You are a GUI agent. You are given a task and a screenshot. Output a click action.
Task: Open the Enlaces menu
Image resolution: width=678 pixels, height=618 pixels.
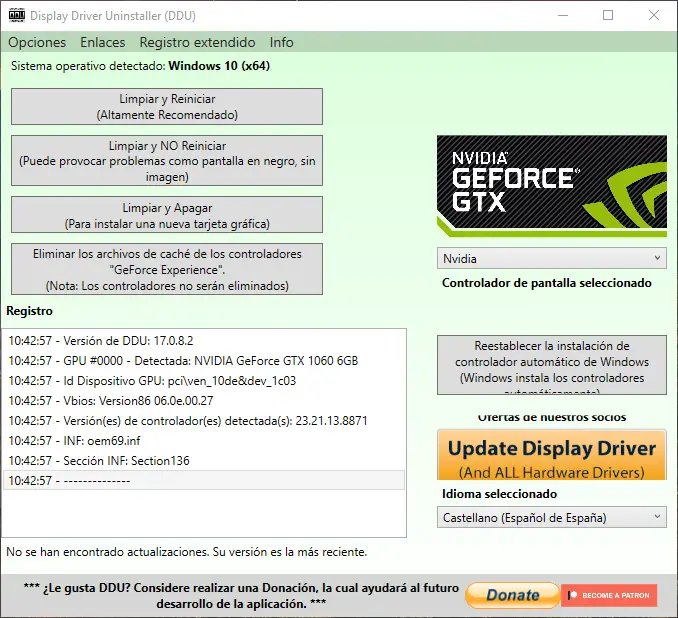coord(102,42)
